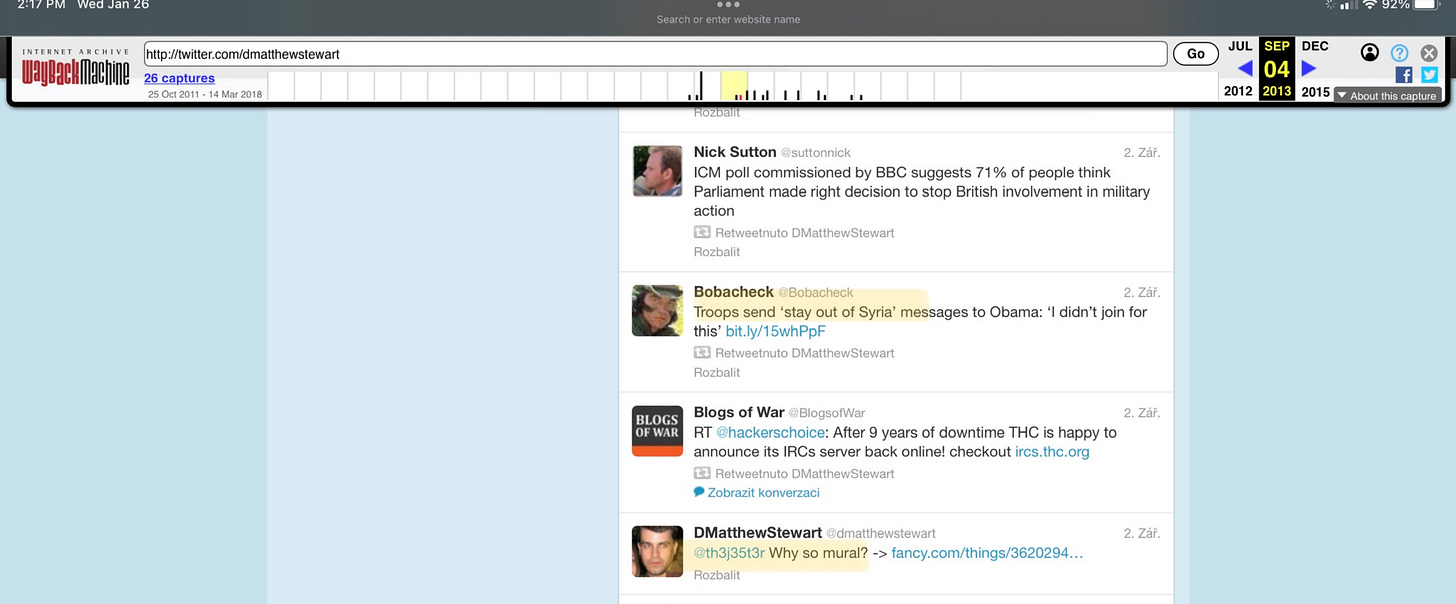This screenshot has width=1456, height=604.
Task: Expand the About this capture dropdown
Action: [x=1387, y=96]
